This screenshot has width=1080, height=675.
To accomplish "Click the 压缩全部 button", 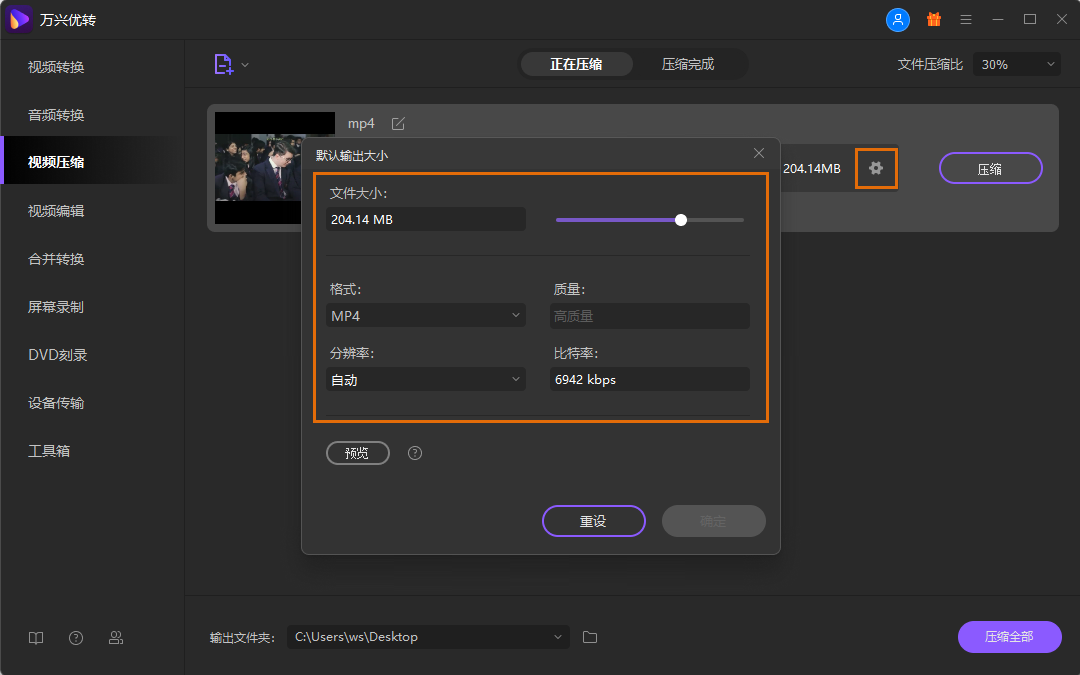I will coord(1009,637).
